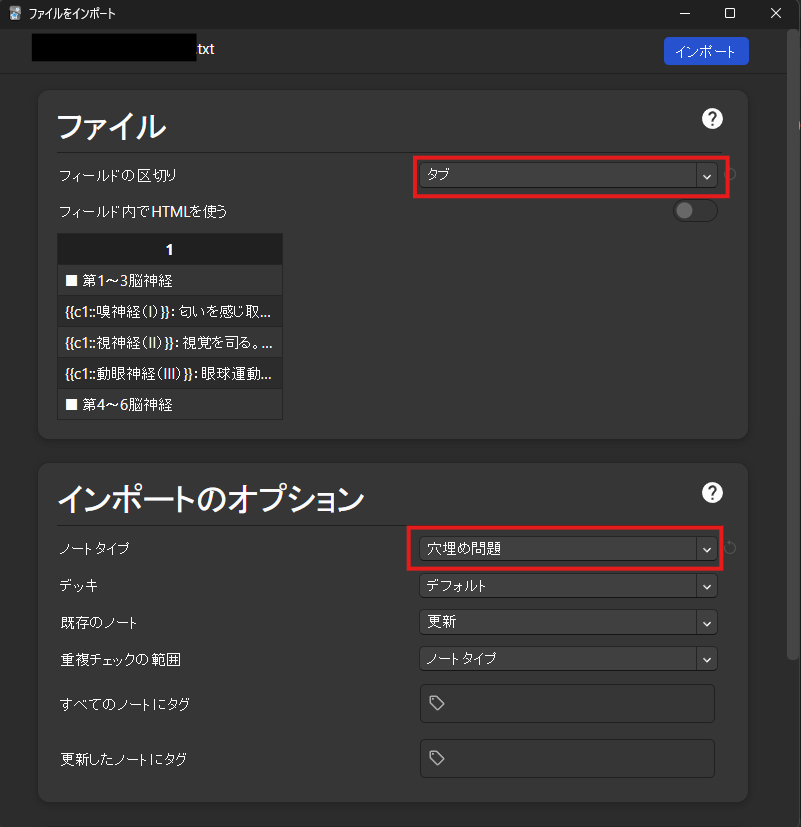
Task: Click the 視神経(II) cloze preview cell
Action: [x=169, y=342]
